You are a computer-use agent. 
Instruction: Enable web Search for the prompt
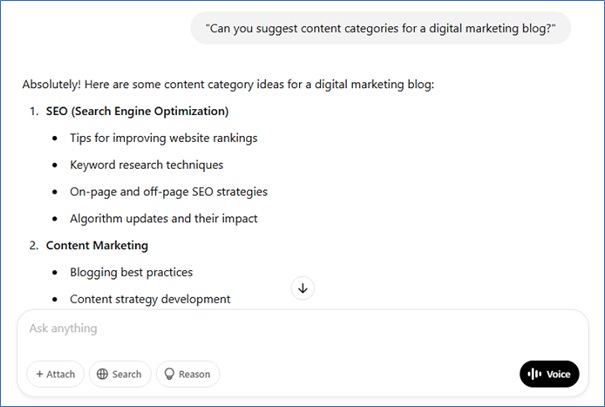120,374
